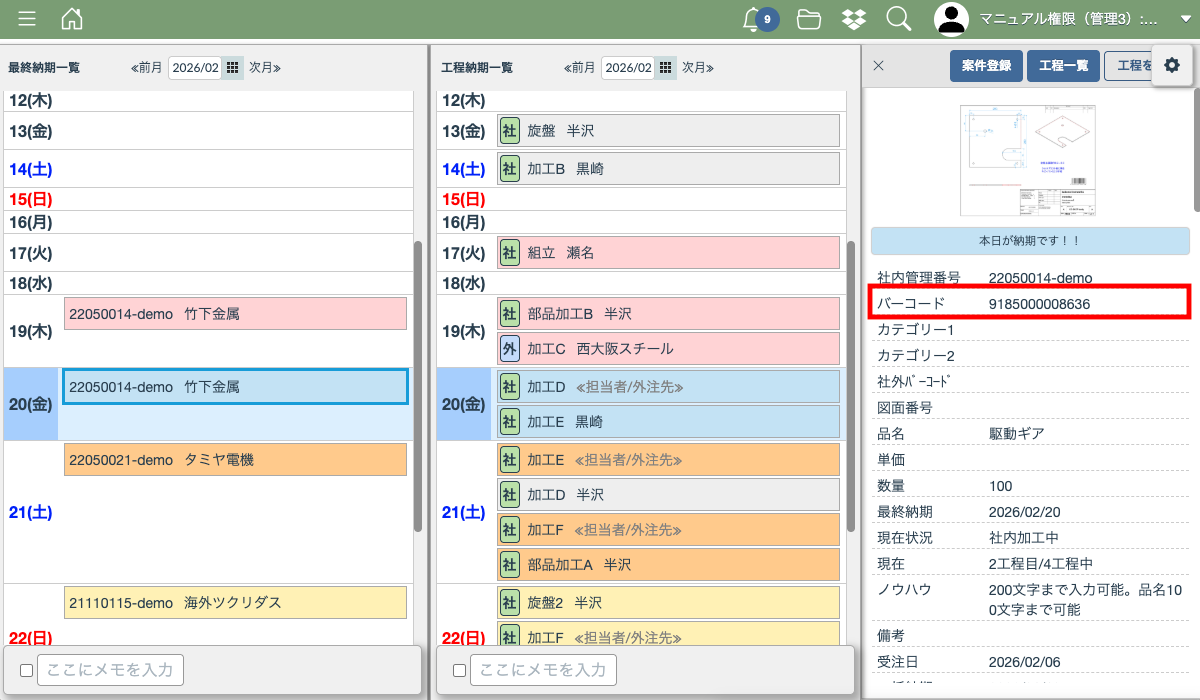Tick the memo checkbox in middle panel

pos(460,670)
